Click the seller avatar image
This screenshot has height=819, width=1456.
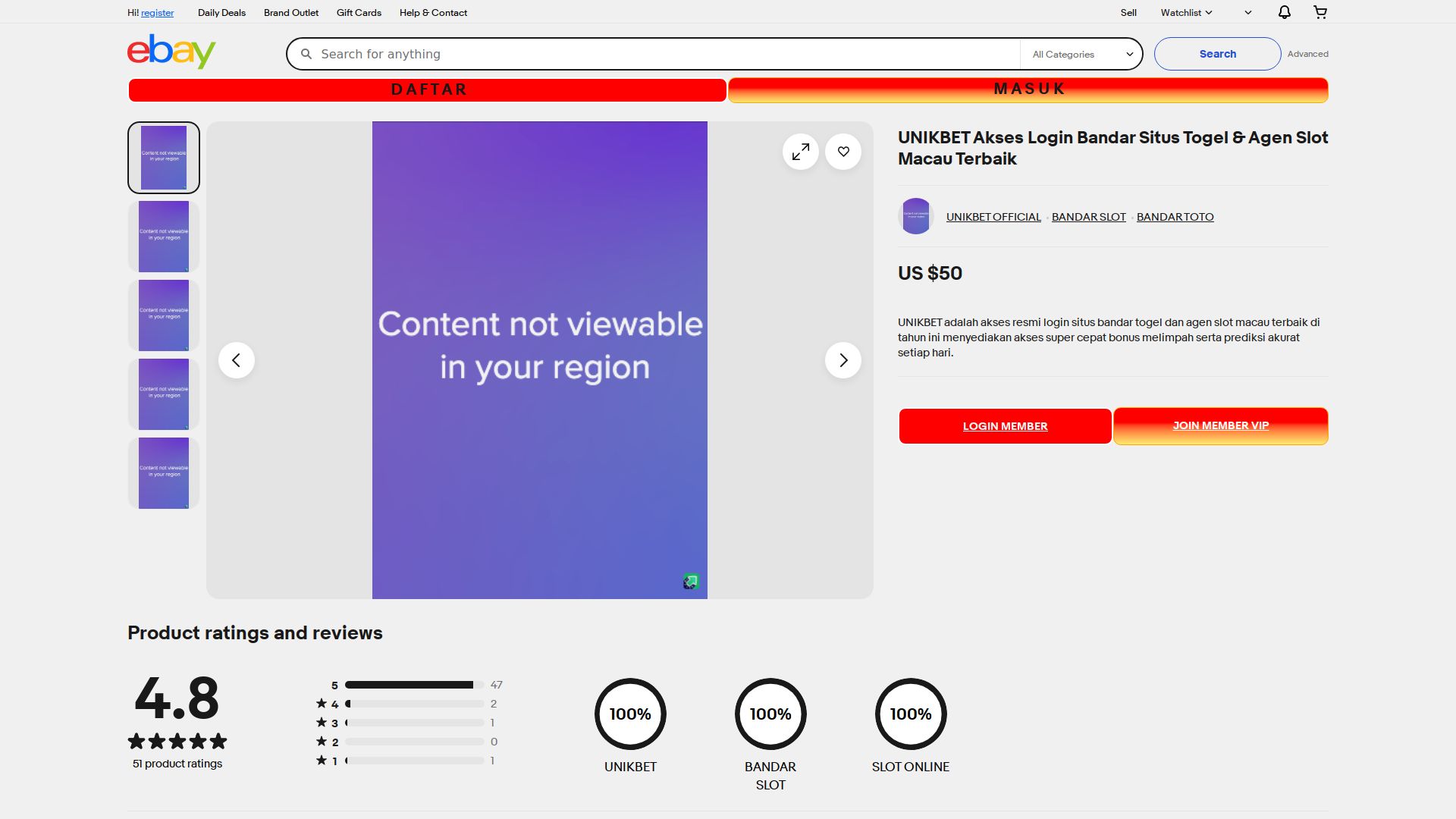click(x=915, y=216)
